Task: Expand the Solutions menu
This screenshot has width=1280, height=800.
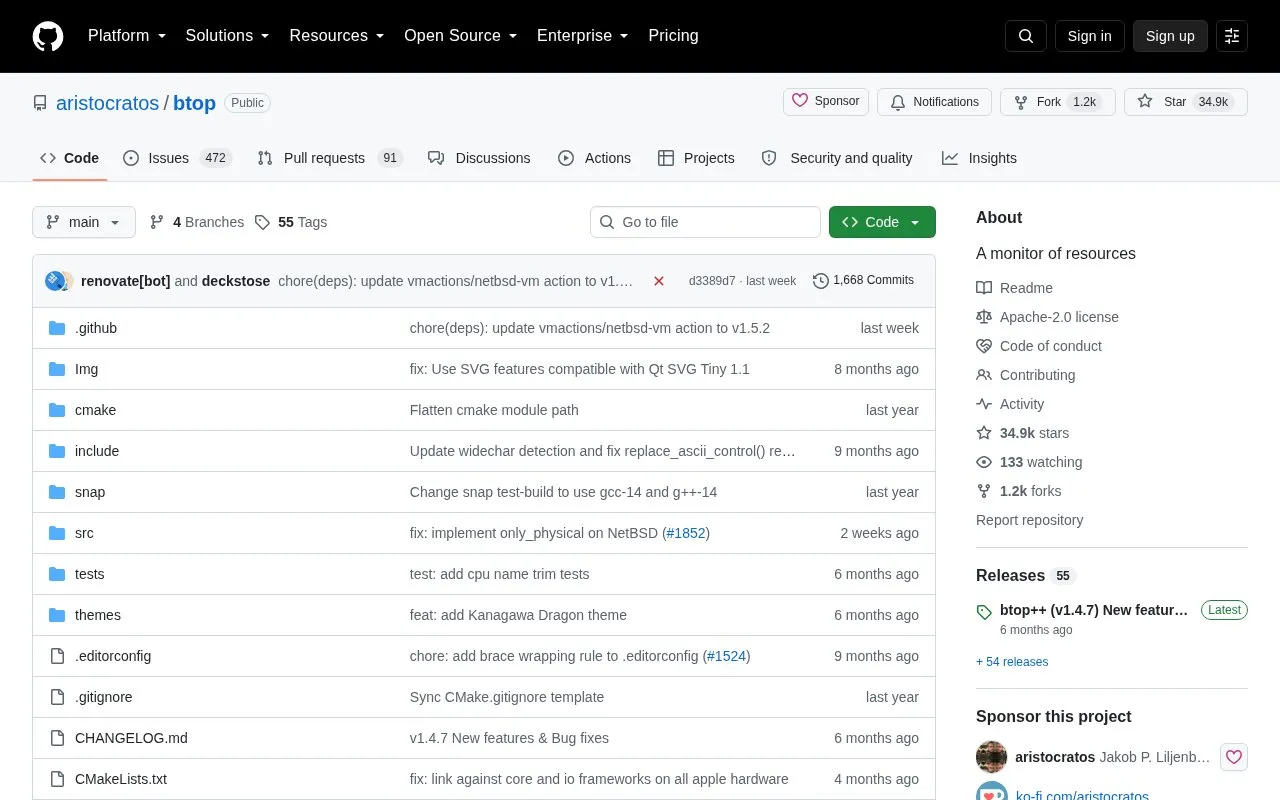Action: (x=228, y=36)
